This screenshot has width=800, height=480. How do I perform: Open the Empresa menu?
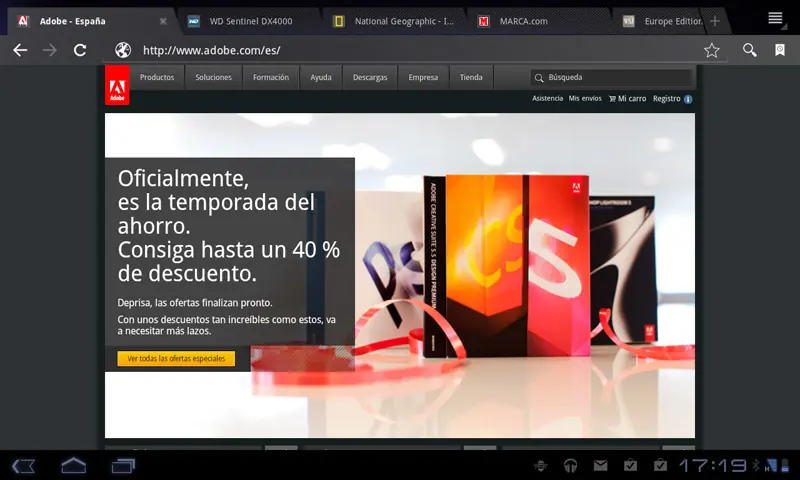[x=423, y=77]
